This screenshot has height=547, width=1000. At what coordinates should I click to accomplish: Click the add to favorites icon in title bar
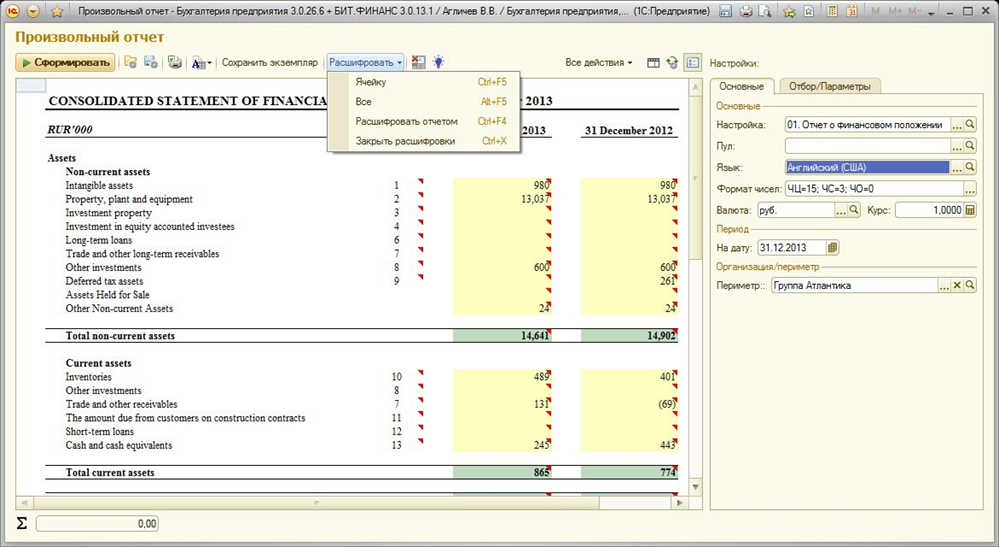pos(790,11)
